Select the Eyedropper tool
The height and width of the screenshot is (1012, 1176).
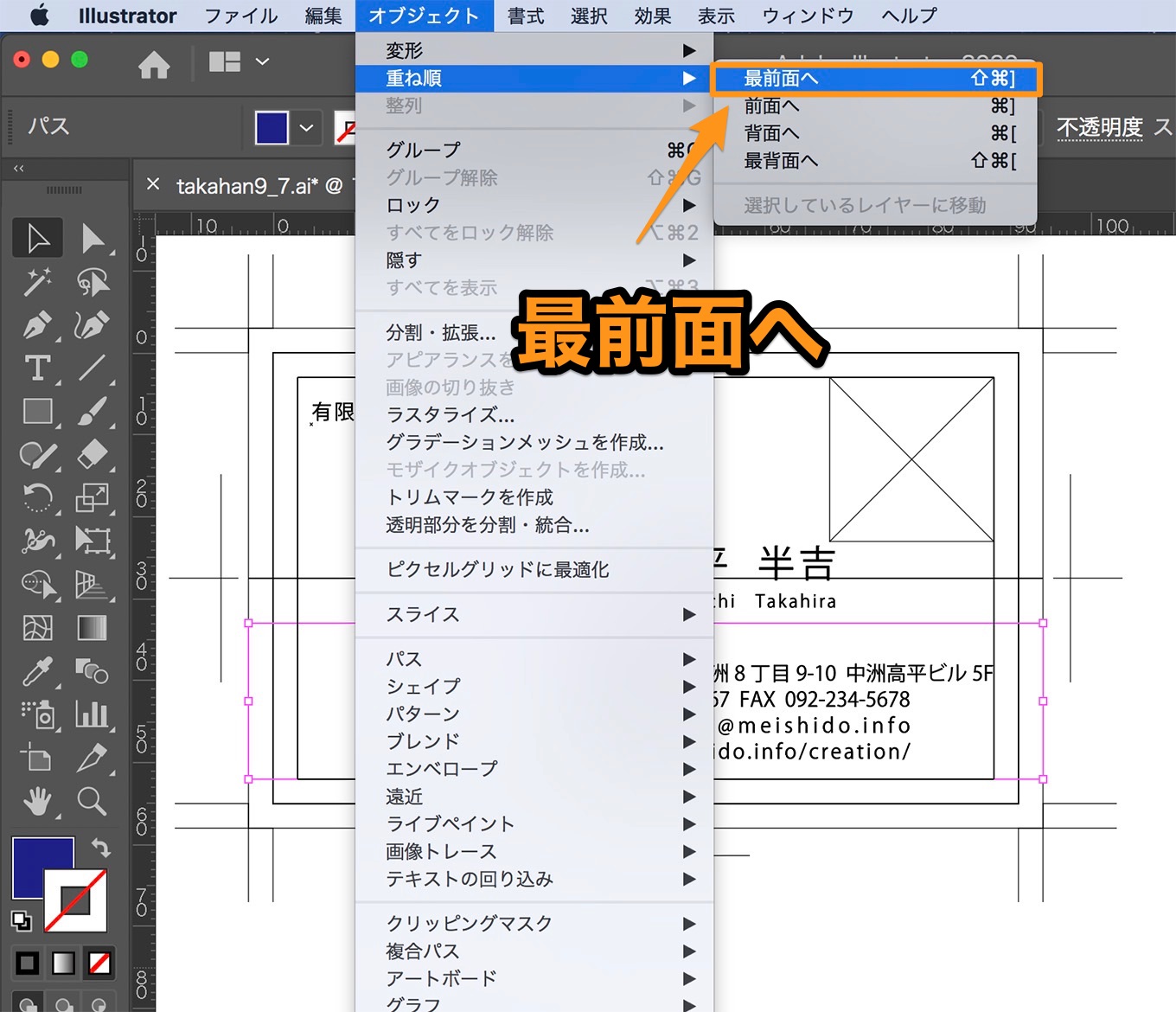pos(37,671)
